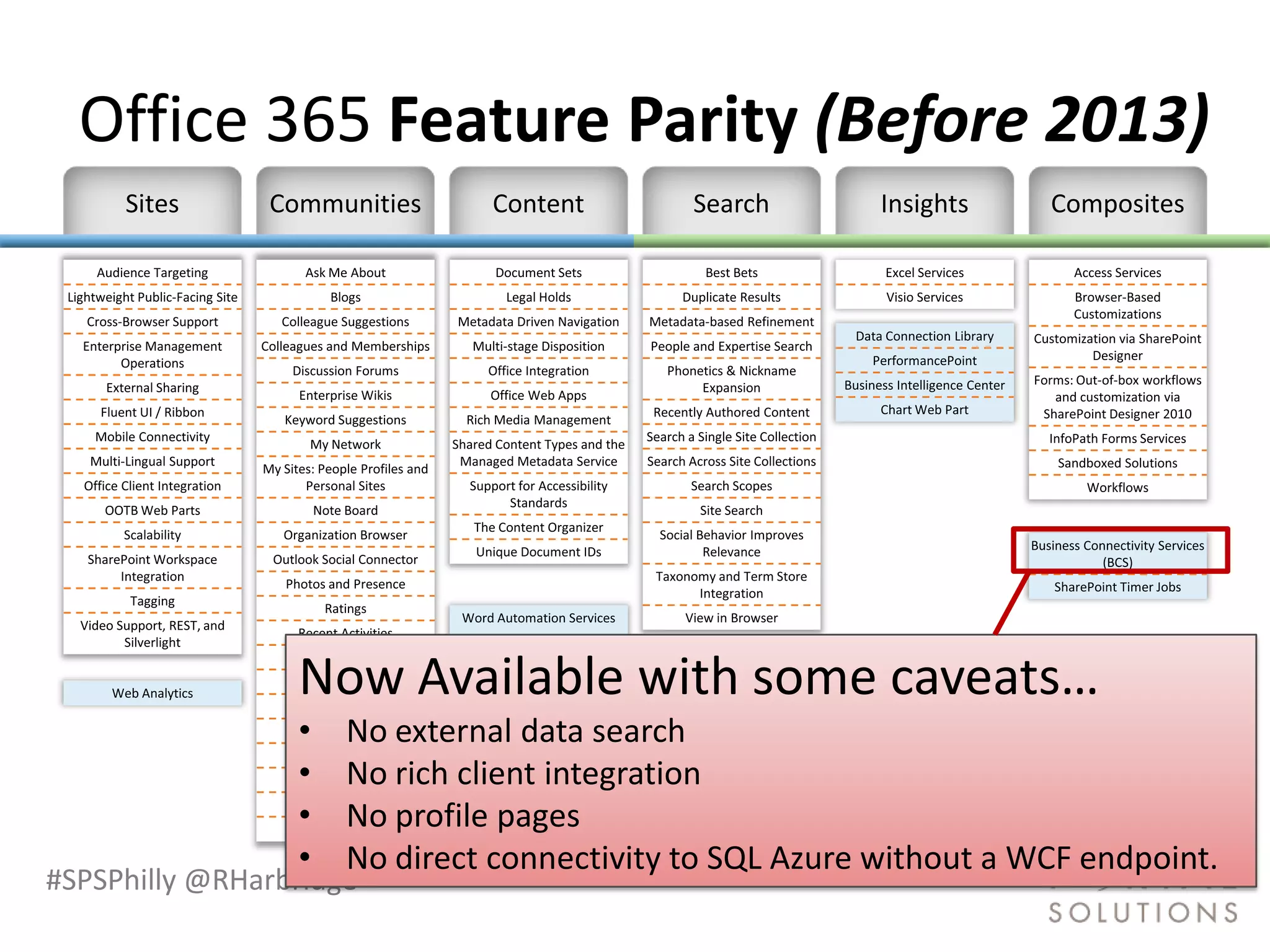This screenshot has width=1270, height=952.
Task: Click Access Services
Action: tap(1117, 273)
